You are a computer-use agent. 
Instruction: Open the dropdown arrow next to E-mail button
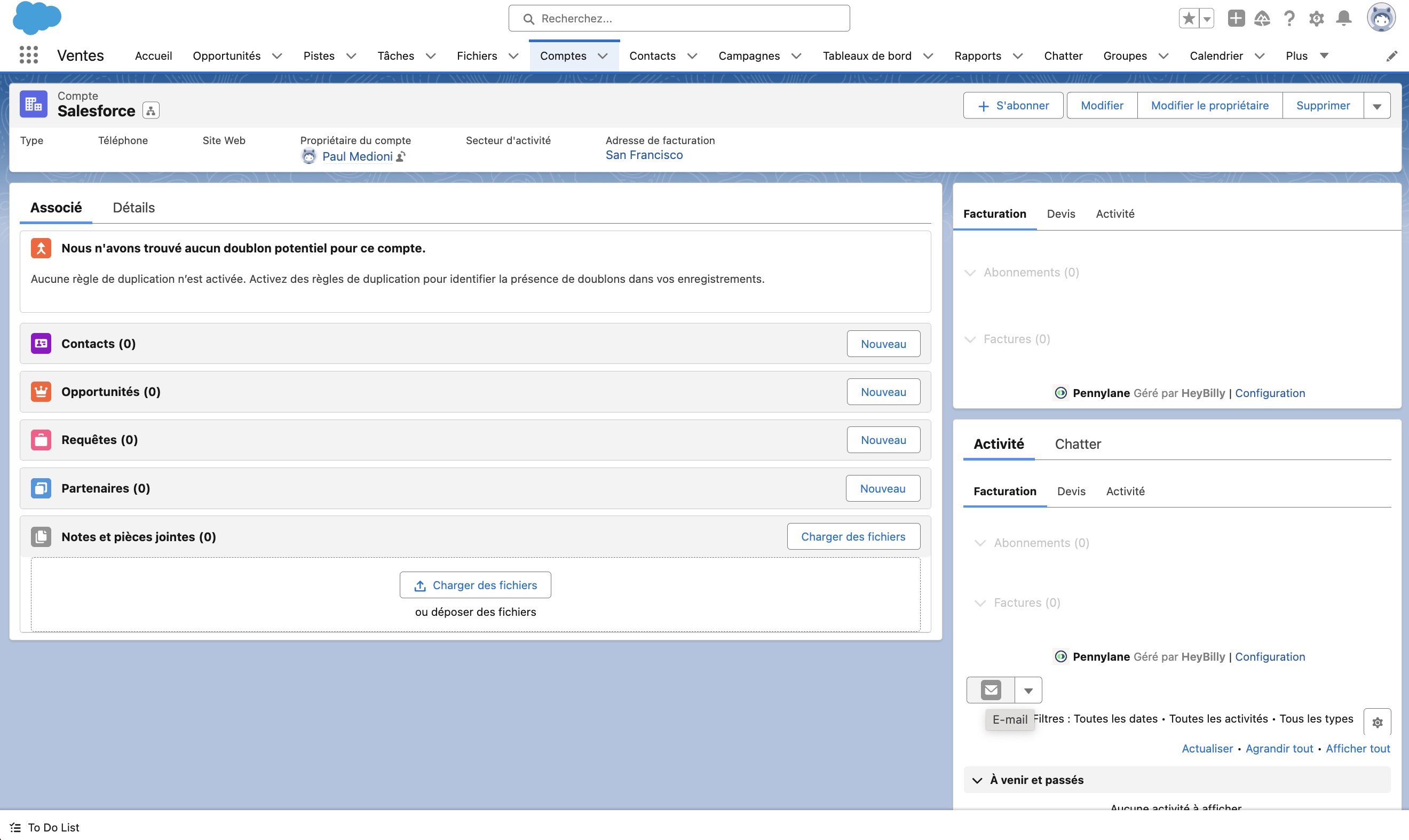(1028, 691)
